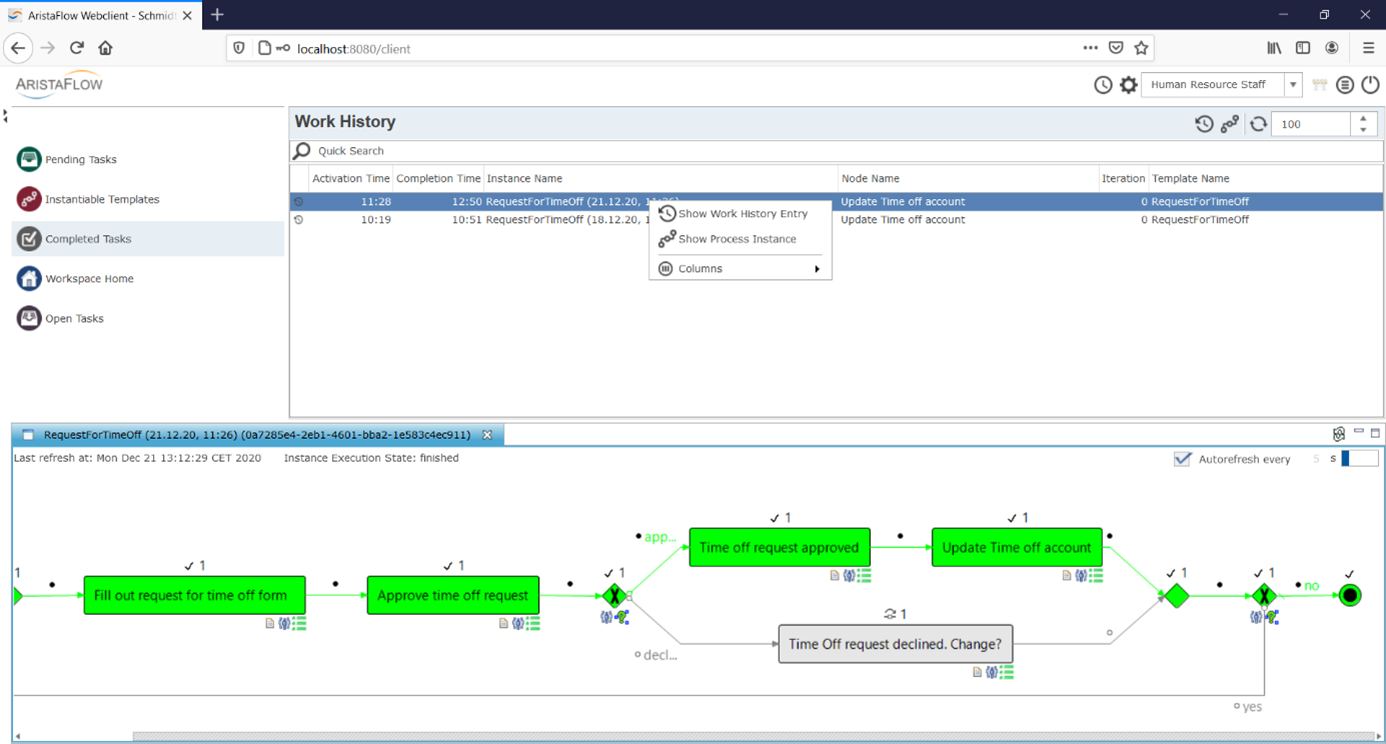Screen dimensions: 1386x744
Task: Select the history row activated at 10:19
Action: tap(836, 220)
